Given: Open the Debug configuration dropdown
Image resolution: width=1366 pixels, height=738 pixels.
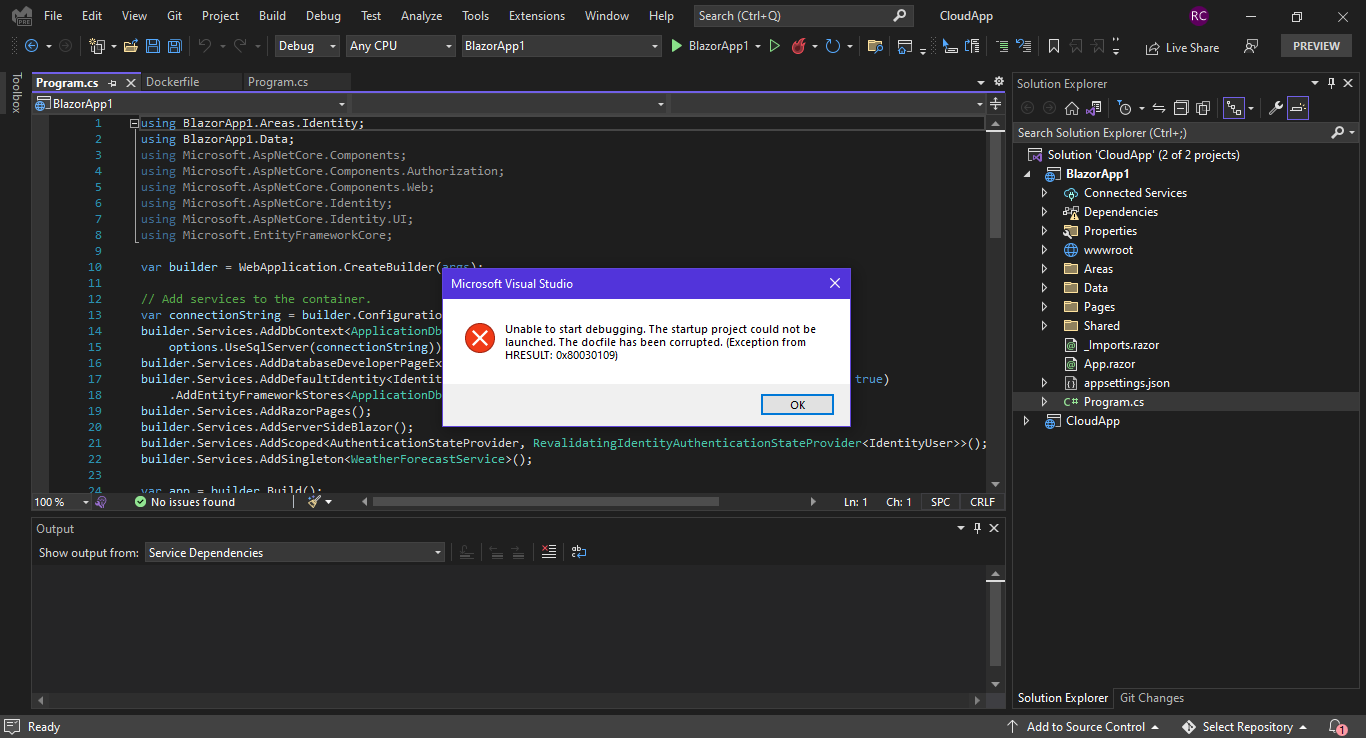Looking at the screenshot, I should [x=307, y=46].
